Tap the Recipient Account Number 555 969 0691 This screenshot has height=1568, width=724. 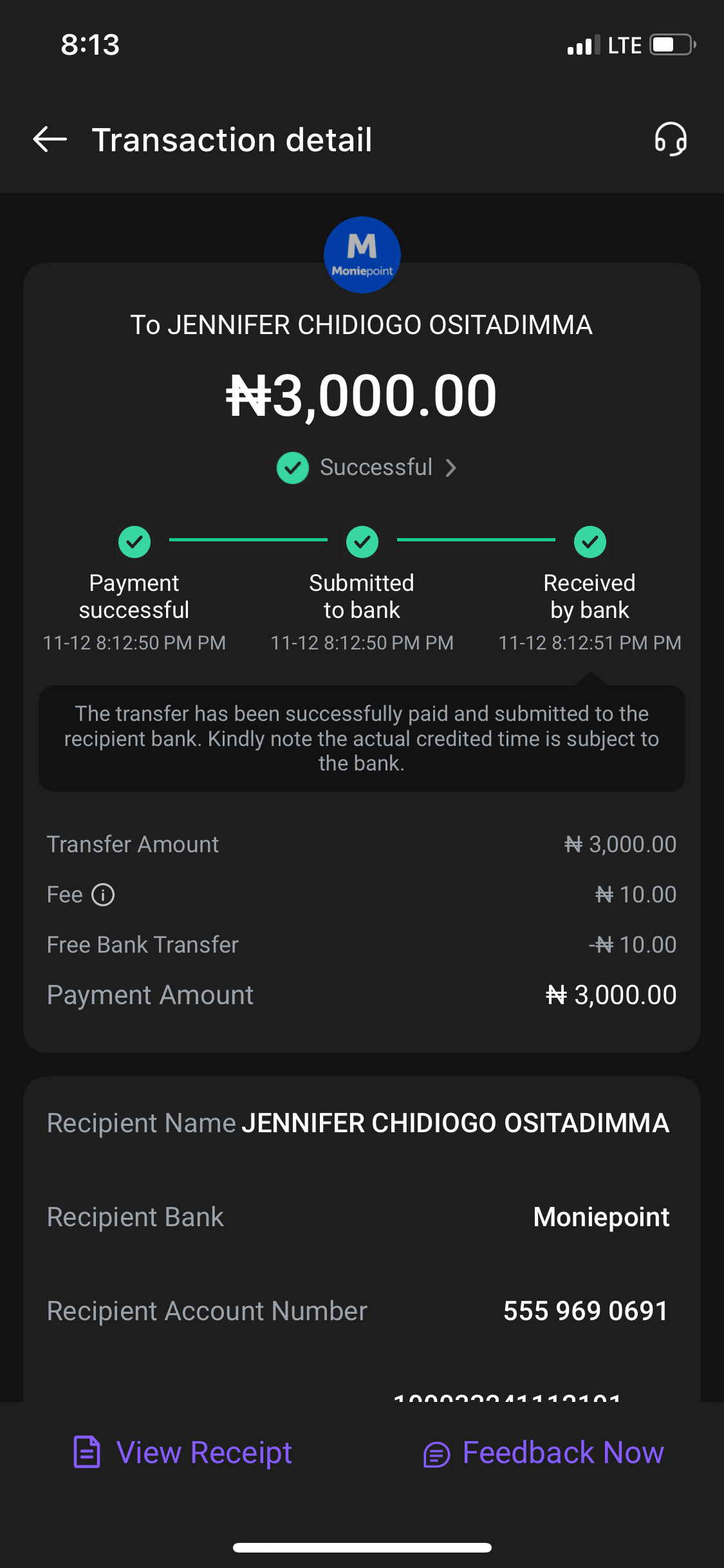pyautogui.click(x=586, y=1311)
